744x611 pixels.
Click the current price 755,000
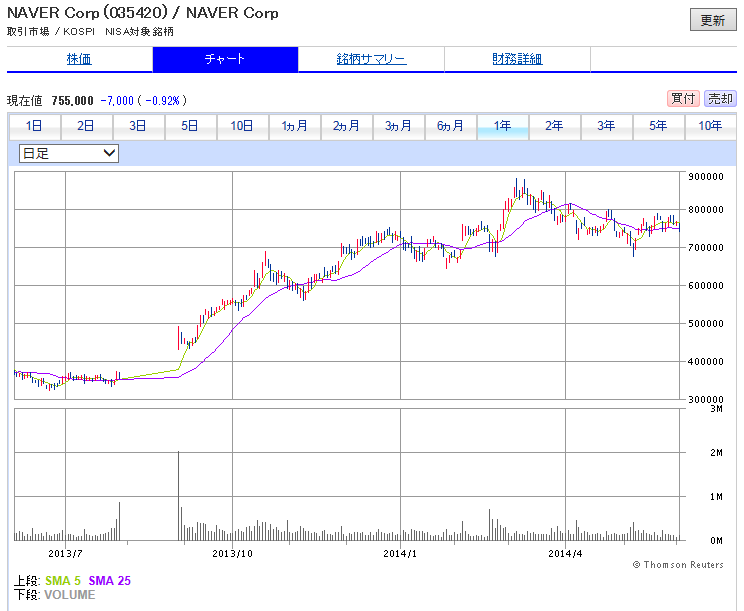tap(73, 101)
